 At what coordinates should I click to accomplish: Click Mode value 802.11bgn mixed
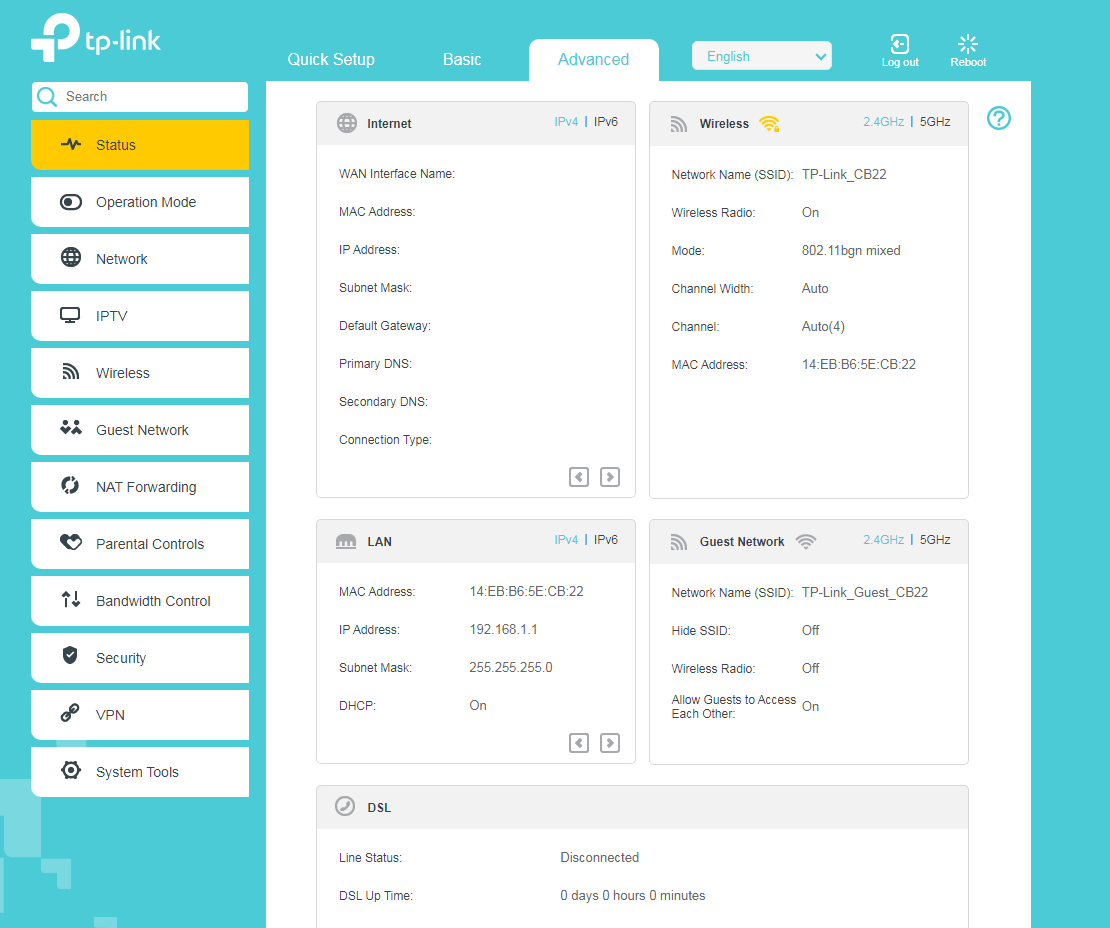851,251
